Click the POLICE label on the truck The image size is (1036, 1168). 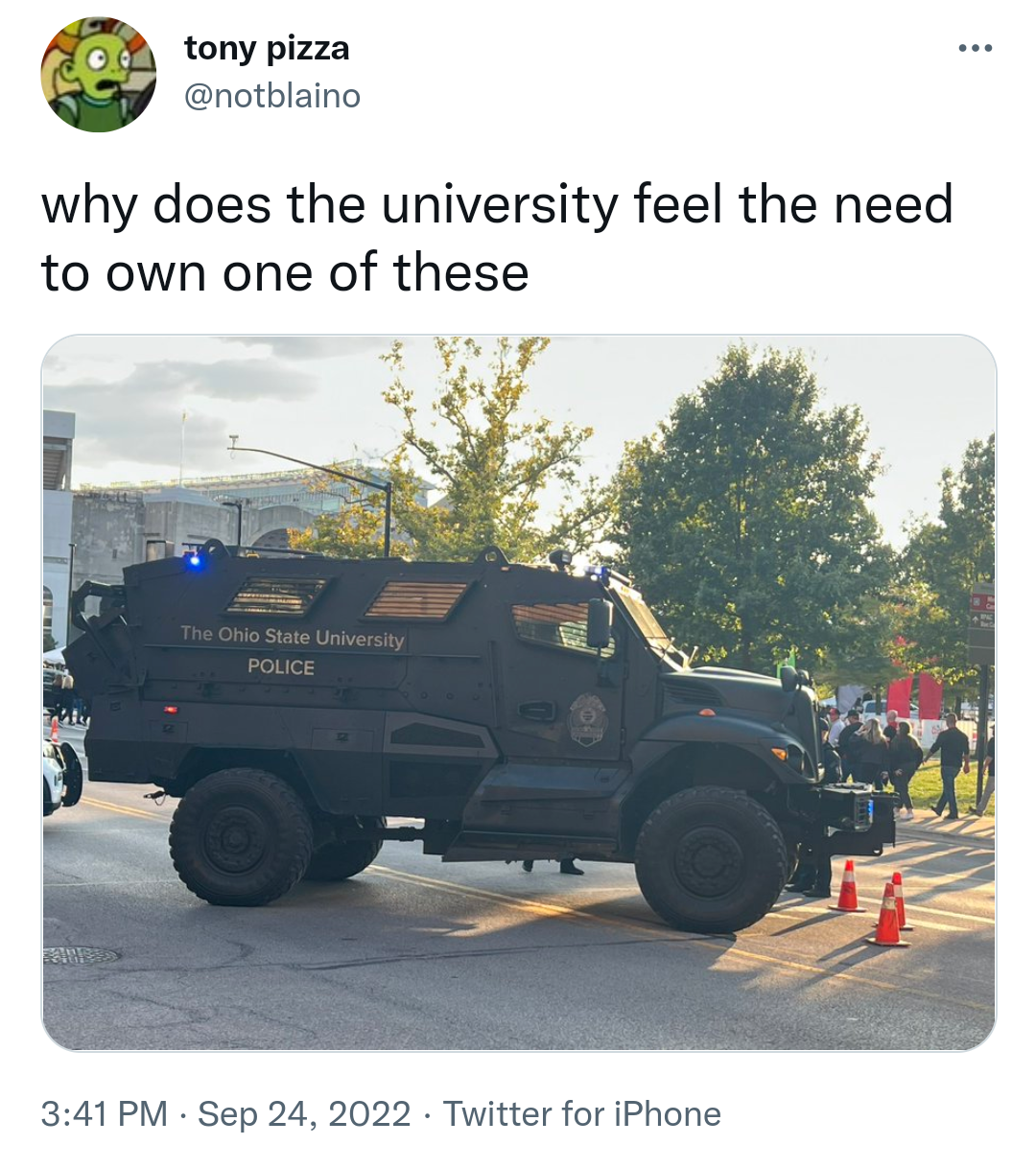pos(281,666)
